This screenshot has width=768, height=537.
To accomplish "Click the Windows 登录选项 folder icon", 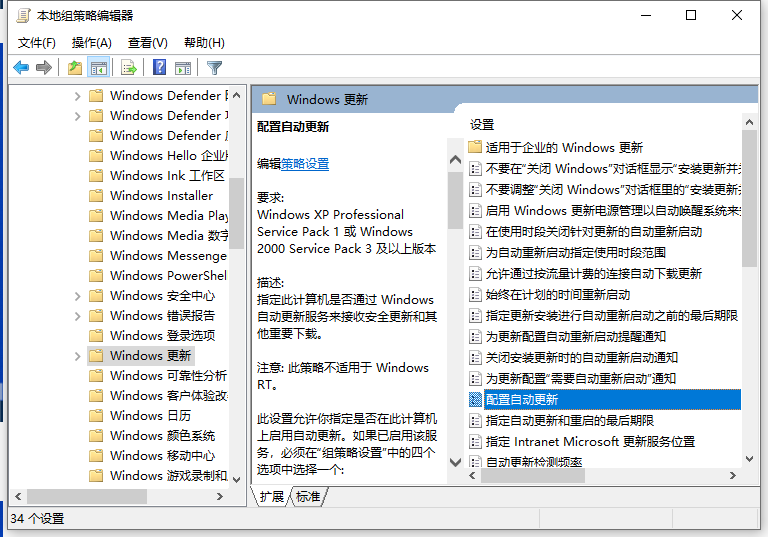I will click(x=96, y=336).
